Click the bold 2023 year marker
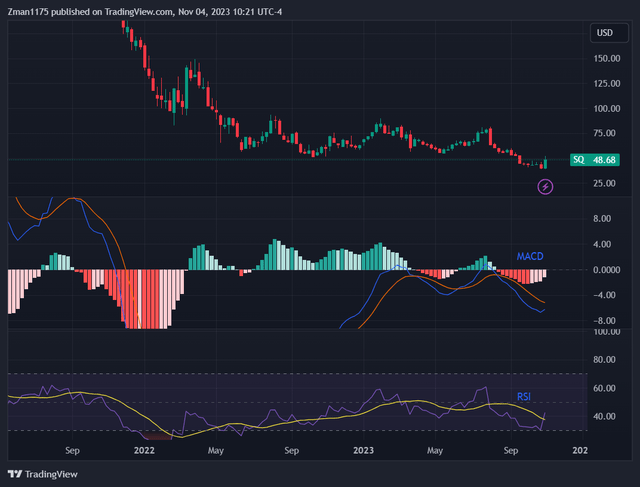 coord(364,451)
